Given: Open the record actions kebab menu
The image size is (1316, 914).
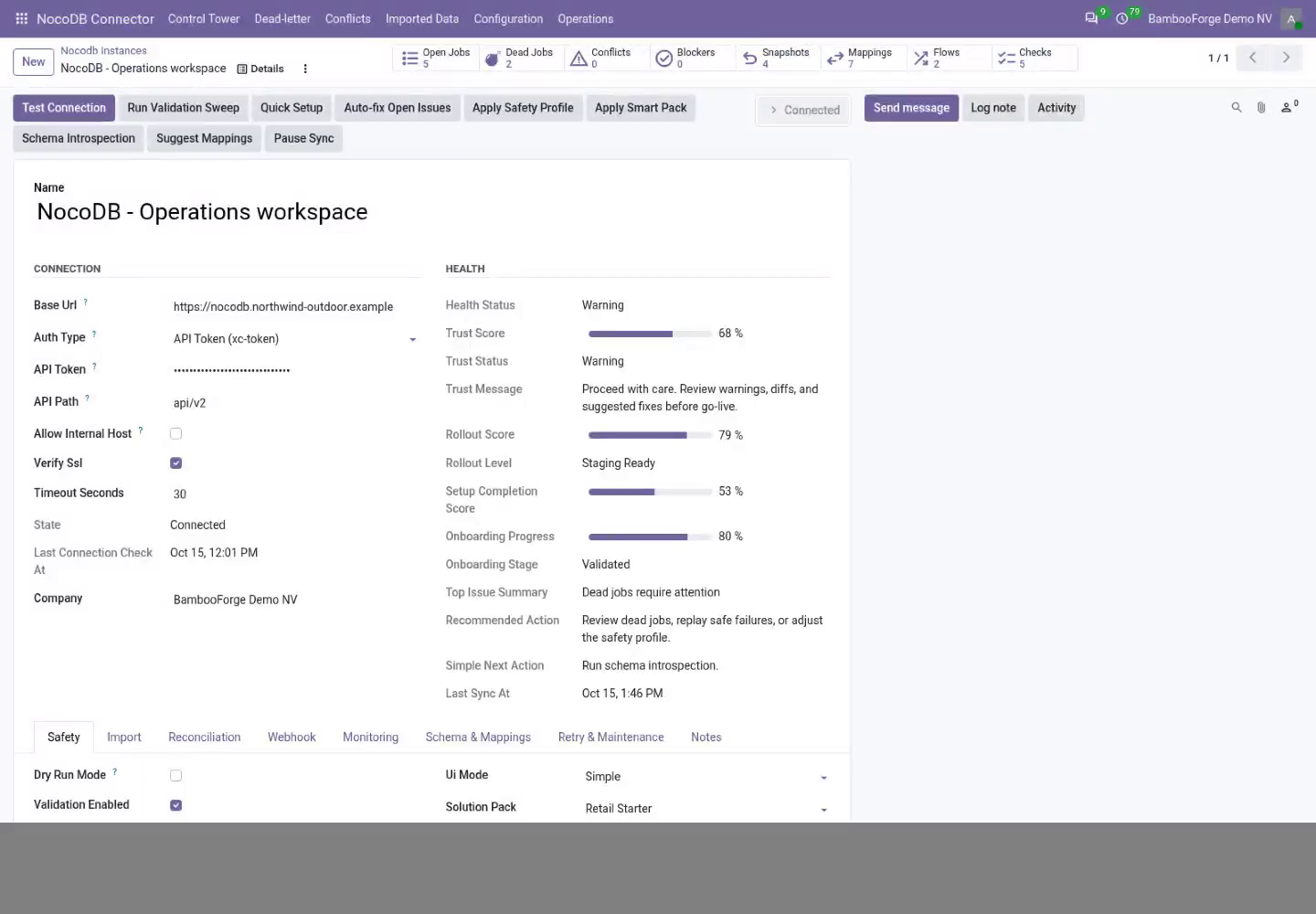Looking at the screenshot, I should point(305,69).
